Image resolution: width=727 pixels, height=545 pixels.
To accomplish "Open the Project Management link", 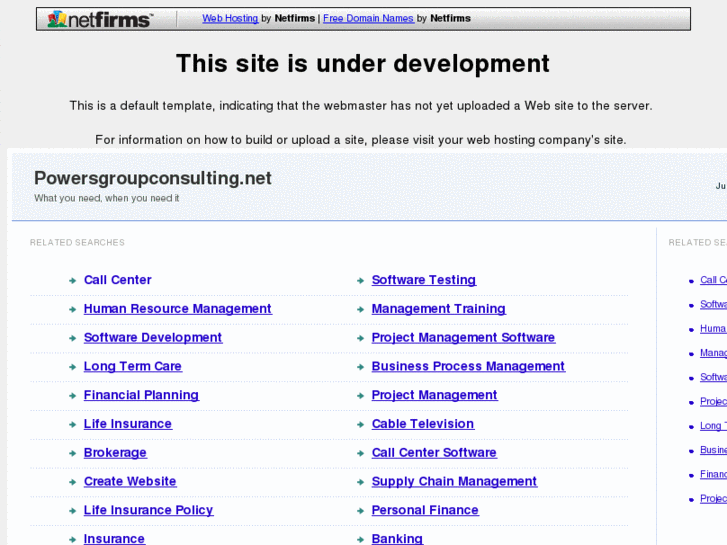I will (x=434, y=395).
